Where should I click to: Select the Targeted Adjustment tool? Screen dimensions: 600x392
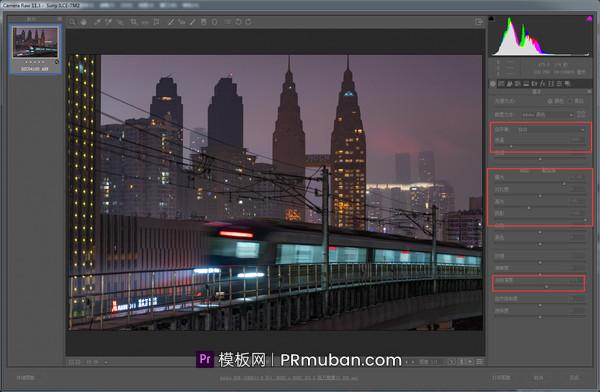tap(120, 22)
